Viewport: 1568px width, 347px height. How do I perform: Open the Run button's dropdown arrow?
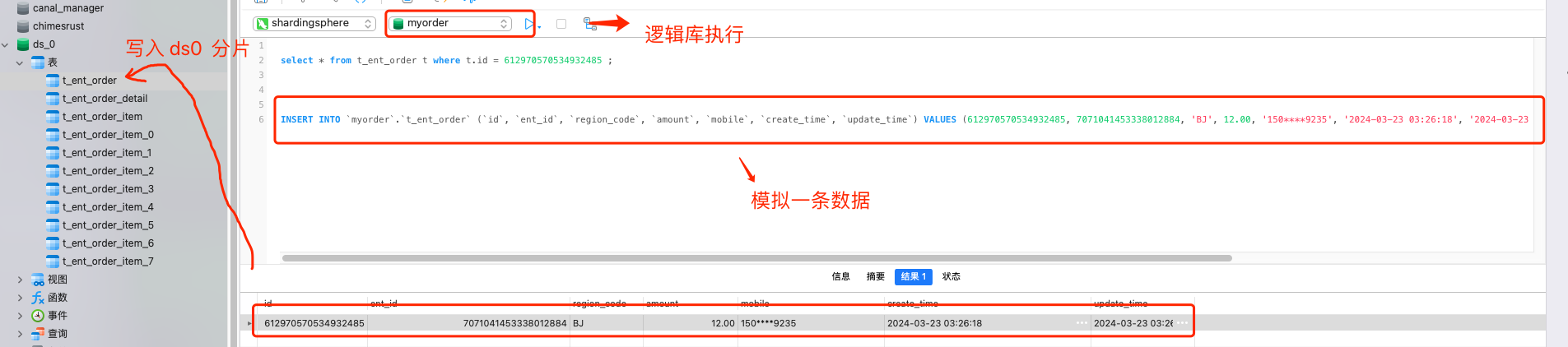(539, 27)
